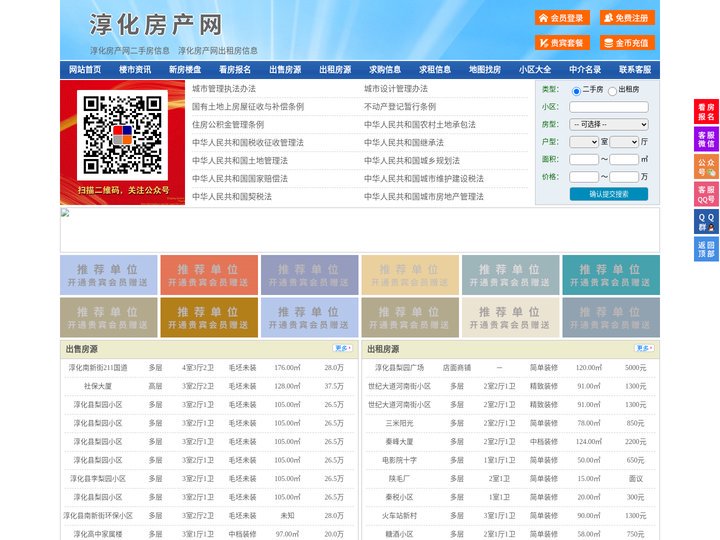
Task: Open the 城市设计管理办法 link
Action: pyautogui.click(x=396, y=89)
